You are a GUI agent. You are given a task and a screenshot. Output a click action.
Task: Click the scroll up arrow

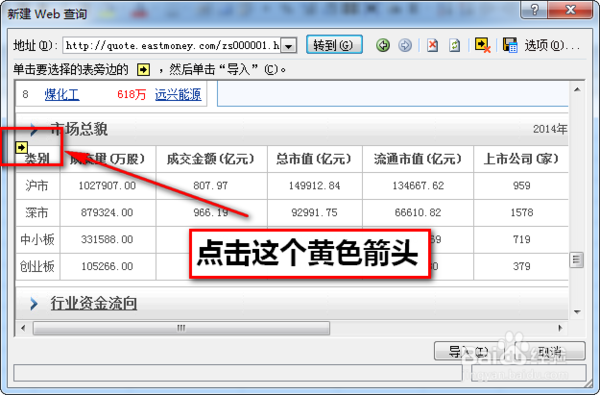pyautogui.click(x=577, y=90)
